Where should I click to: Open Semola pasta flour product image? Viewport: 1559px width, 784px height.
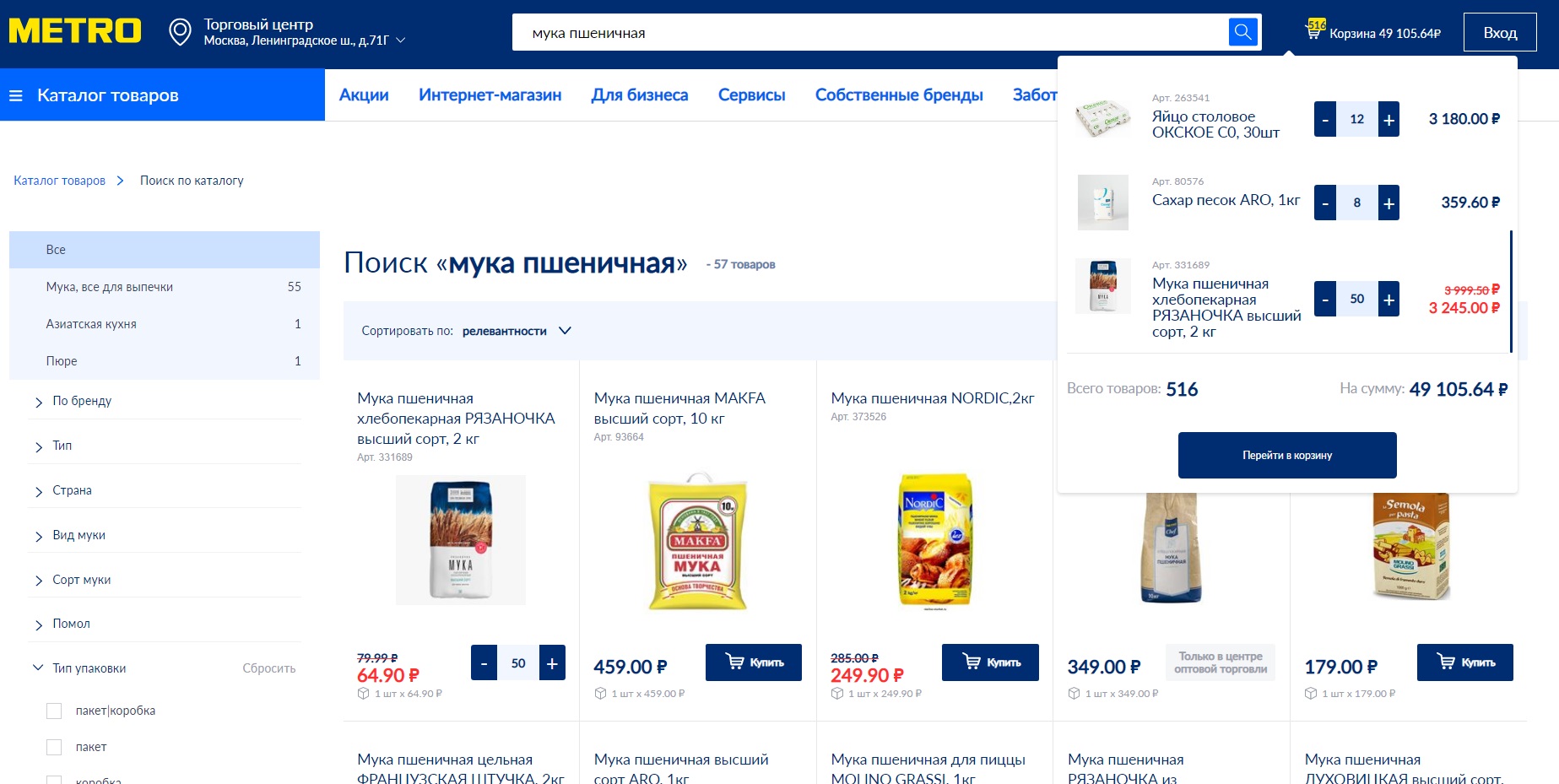tap(1410, 546)
